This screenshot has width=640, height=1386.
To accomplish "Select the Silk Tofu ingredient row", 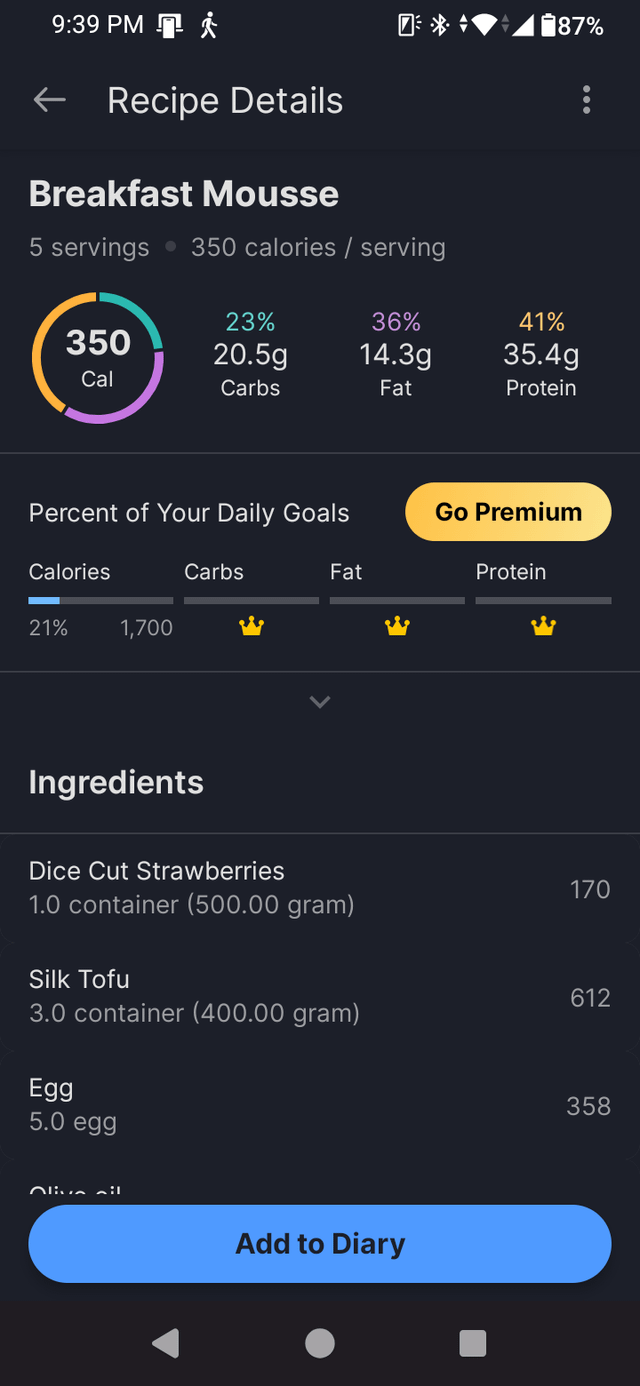I will pos(320,996).
